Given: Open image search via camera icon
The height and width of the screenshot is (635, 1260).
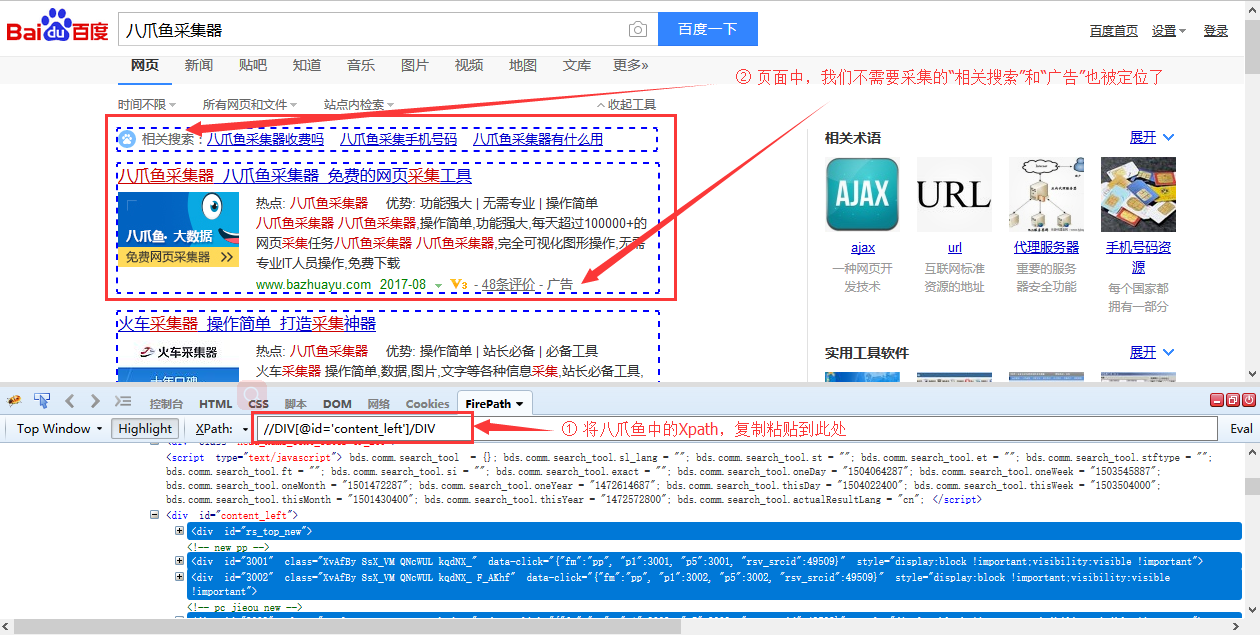Looking at the screenshot, I should tap(637, 30).
